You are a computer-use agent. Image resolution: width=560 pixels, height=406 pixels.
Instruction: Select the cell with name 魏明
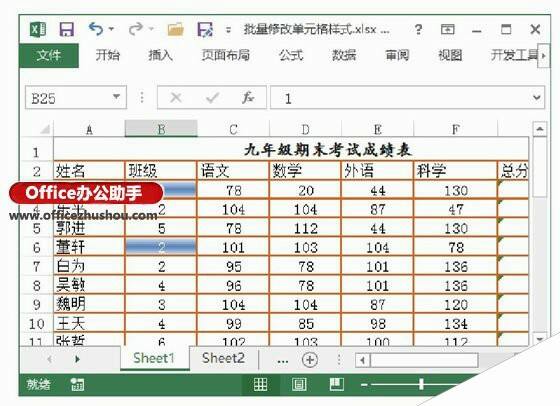click(x=89, y=305)
